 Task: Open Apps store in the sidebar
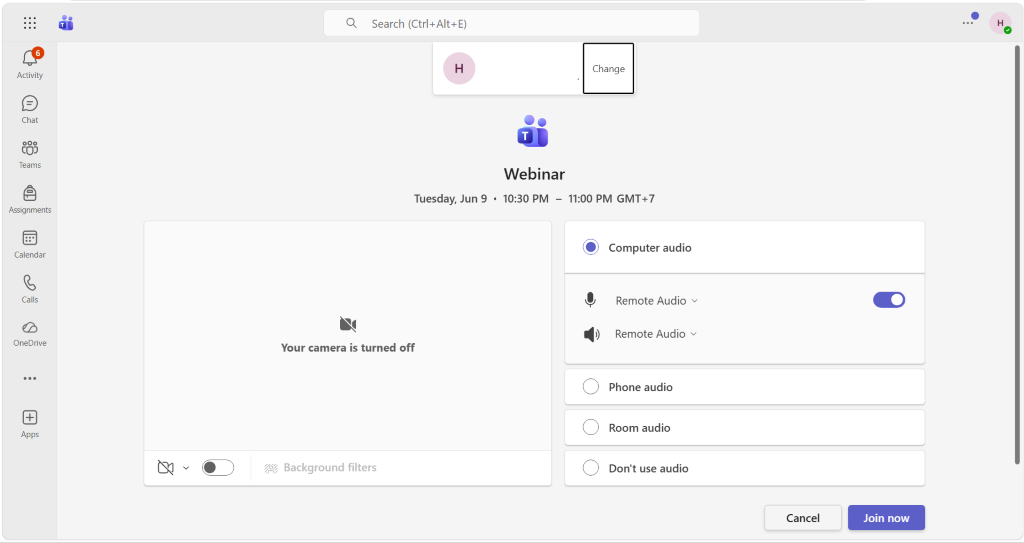click(30, 424)
